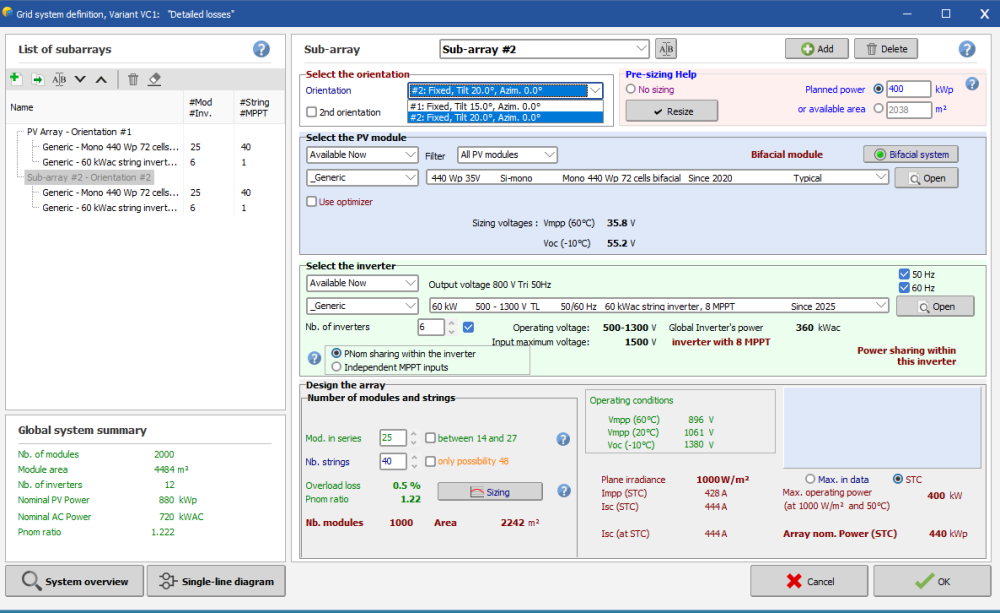Enable the 2nd orientation checkbox
The image size is (1000, 613).
pyautogui.click(x=312, y=112)
